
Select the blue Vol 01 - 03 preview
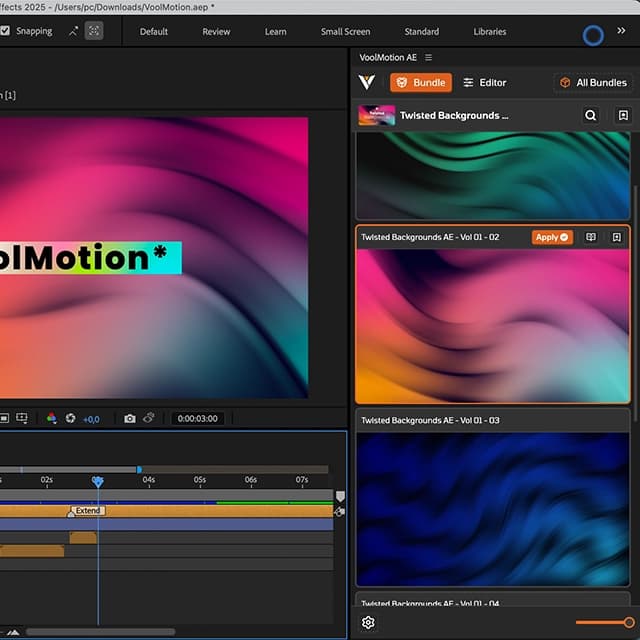coord(493,509)
